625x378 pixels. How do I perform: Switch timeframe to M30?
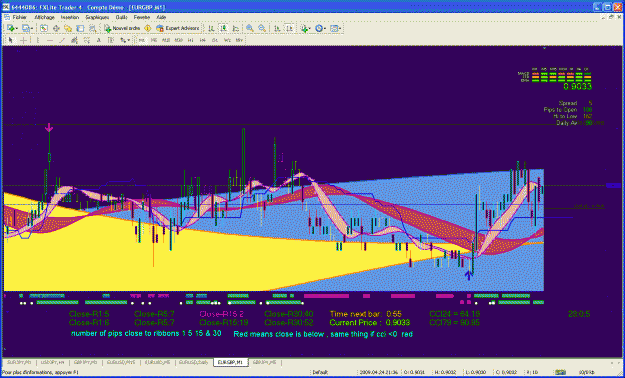pos(178,40)
